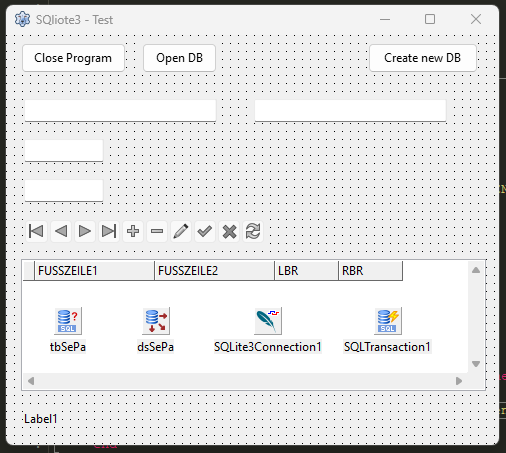
Task: Focus the wide edit field below Create new DB
Action: click(350, 110)
